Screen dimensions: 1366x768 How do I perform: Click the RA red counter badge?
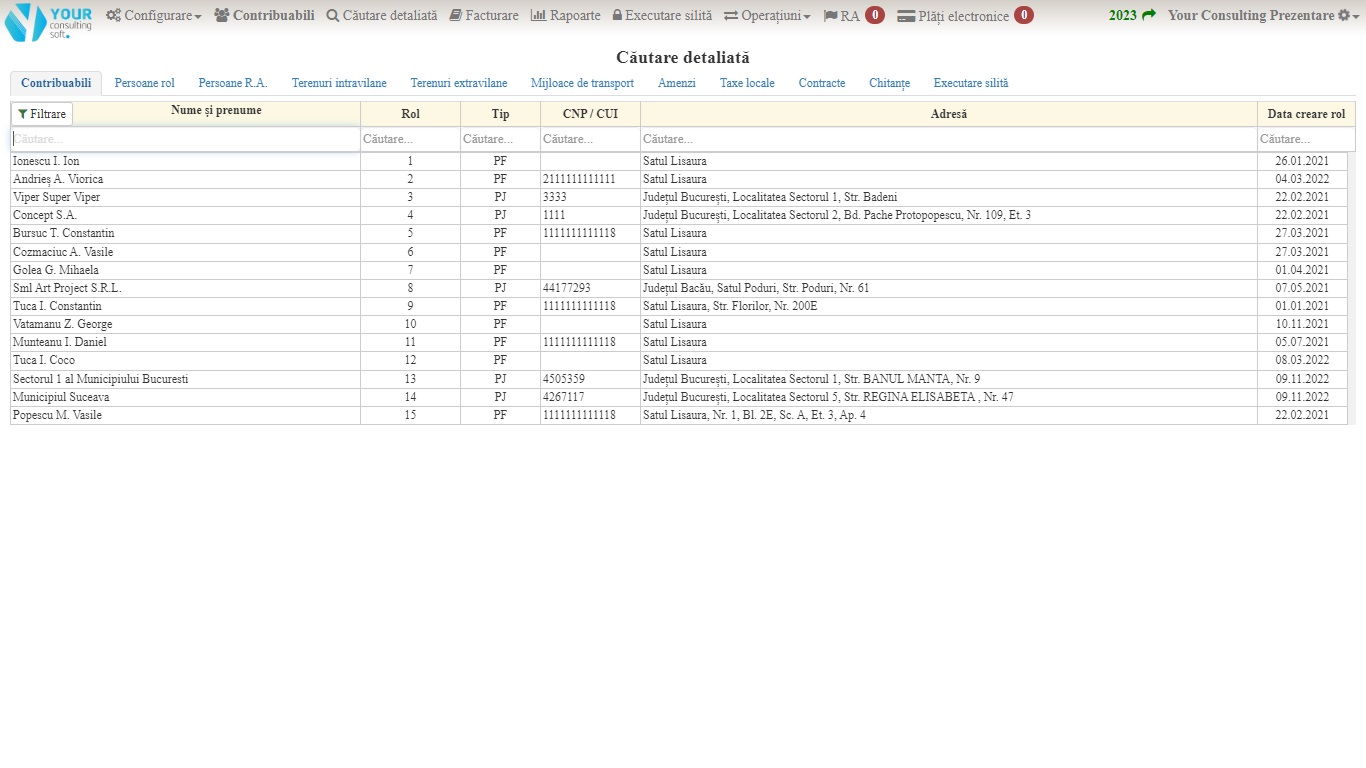(x=875, y=15)
